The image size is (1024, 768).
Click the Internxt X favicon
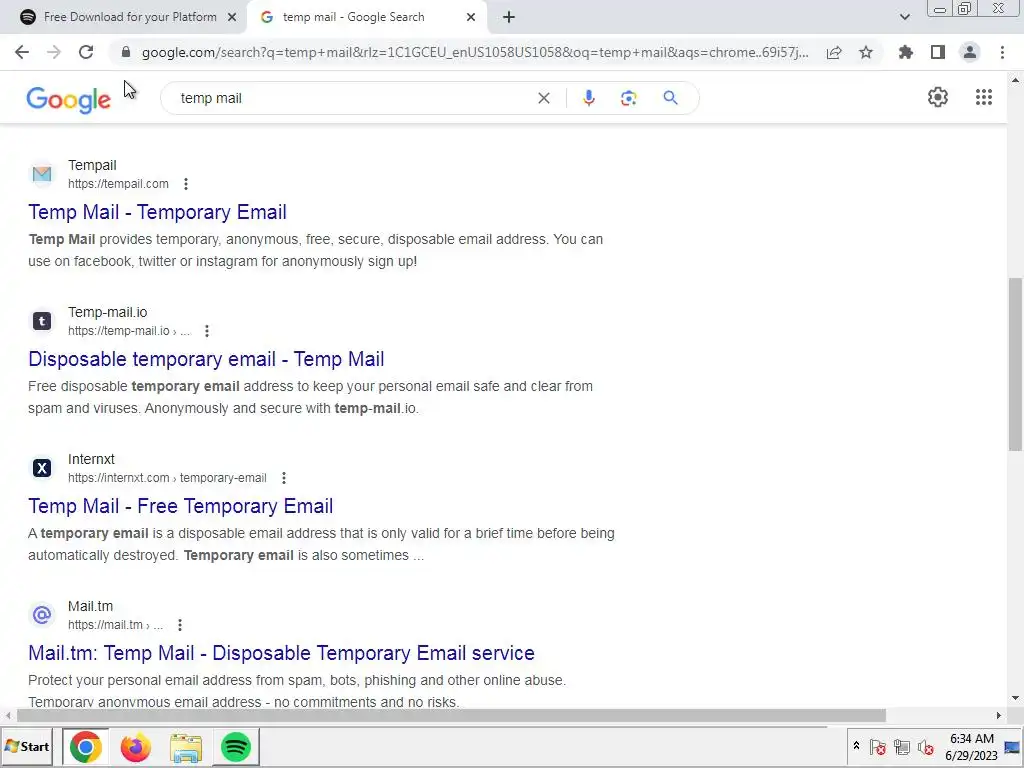coord(42,468)
